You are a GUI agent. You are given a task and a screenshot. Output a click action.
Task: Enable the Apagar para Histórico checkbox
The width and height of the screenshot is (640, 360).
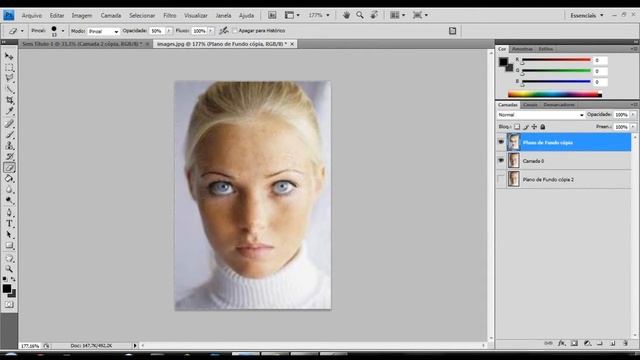(235, 31)
